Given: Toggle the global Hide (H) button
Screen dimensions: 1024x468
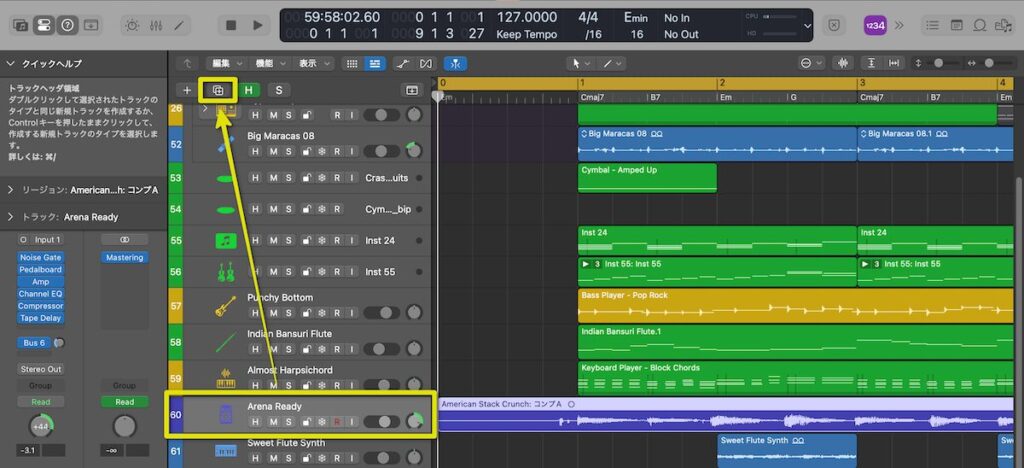Looking at the screenshot, I should point(248,90).
